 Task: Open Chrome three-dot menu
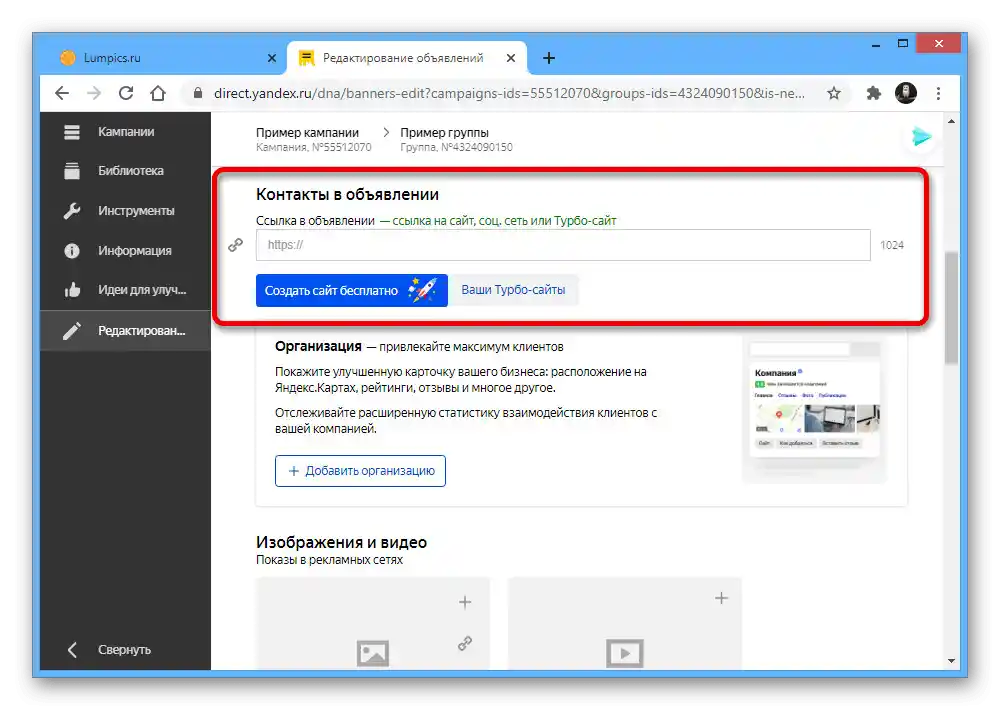(938, 93)
